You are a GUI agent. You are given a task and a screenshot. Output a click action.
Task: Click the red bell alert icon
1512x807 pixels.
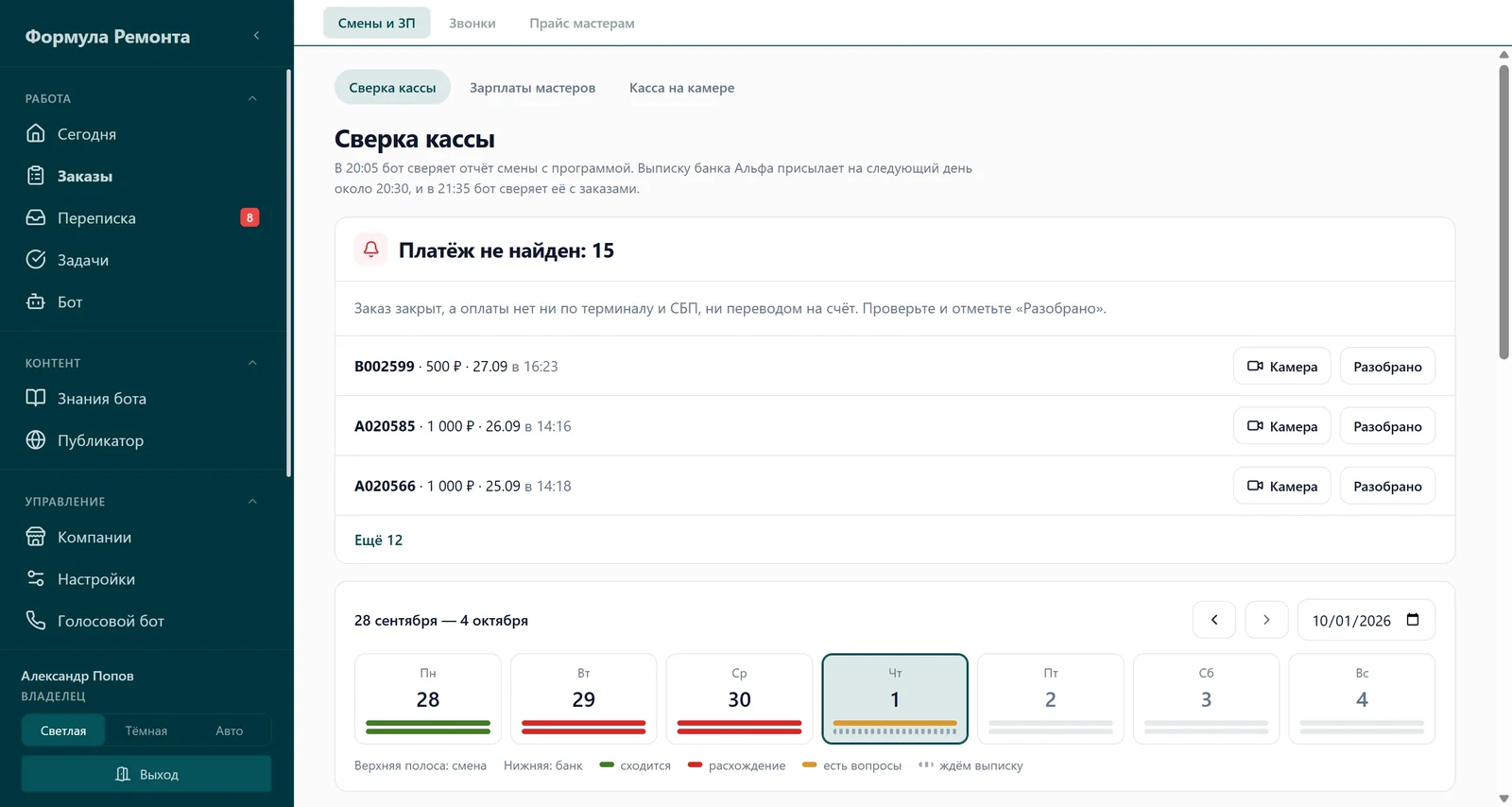(370, 249)
